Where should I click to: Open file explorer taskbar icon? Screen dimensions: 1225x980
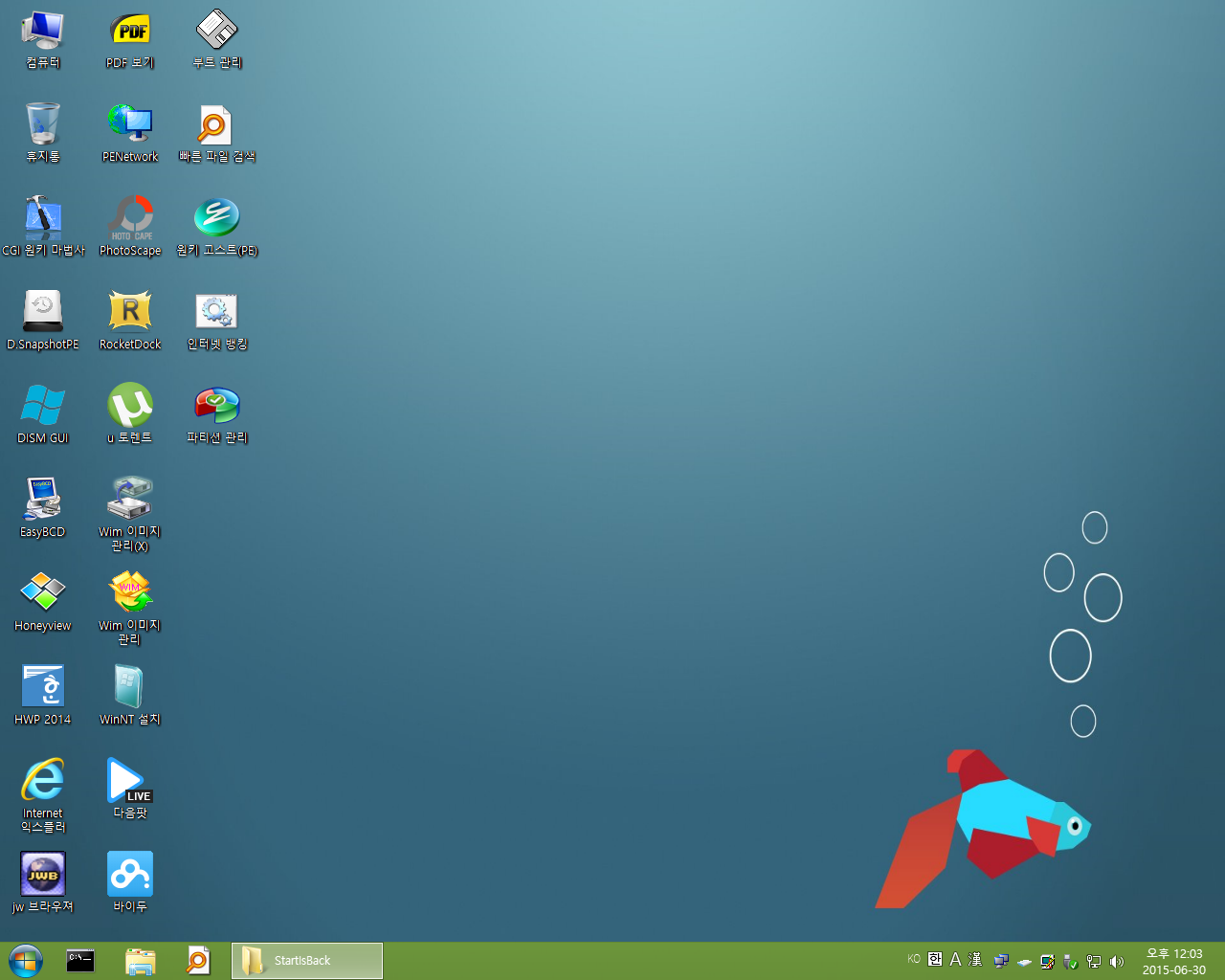tap(140, 961)
